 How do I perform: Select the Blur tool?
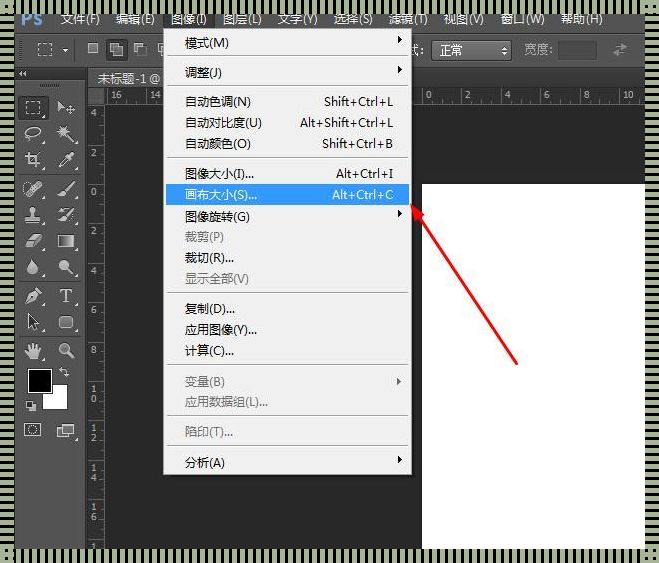click(x=33, y=267)
